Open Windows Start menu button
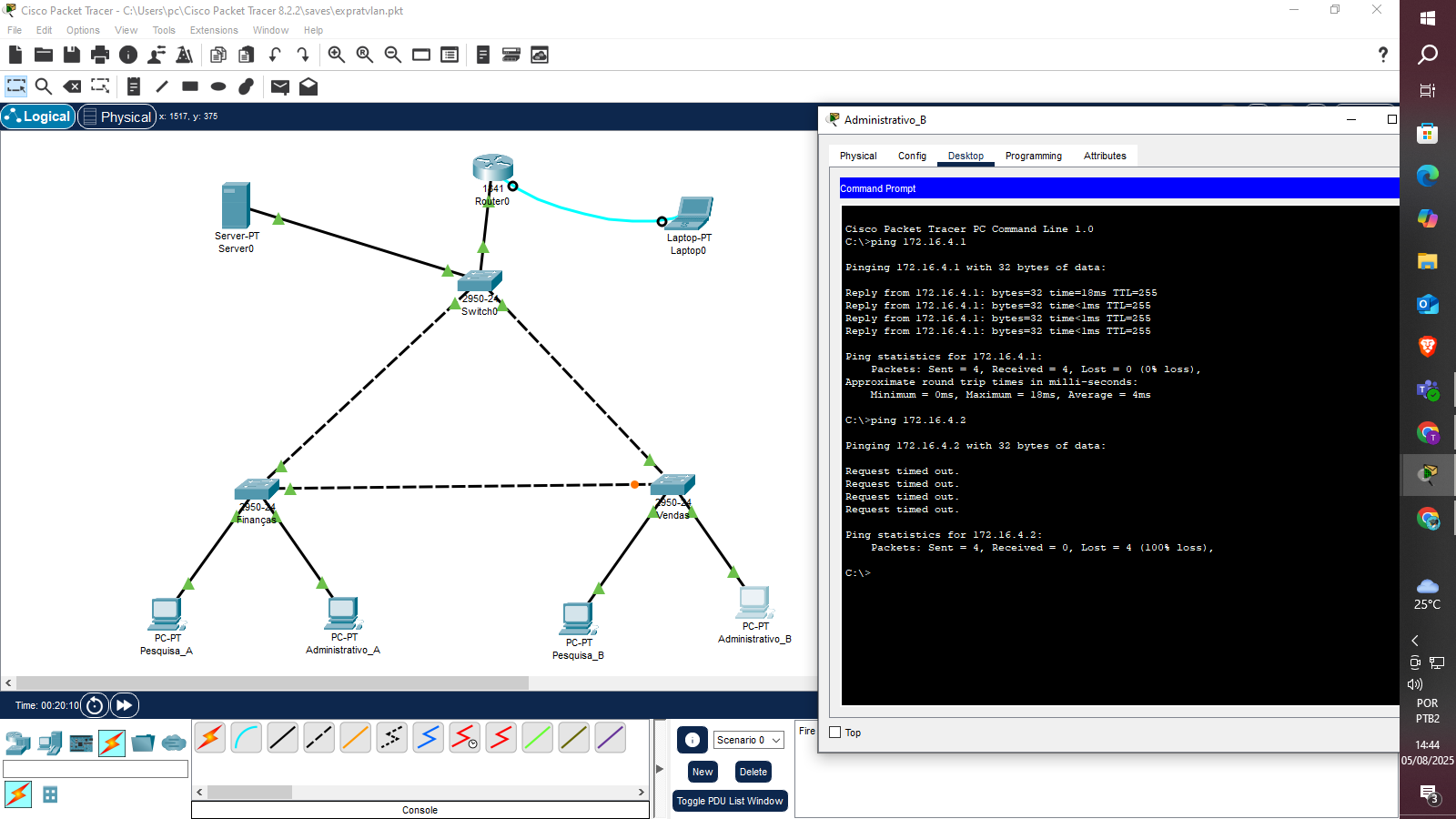 coord(1427,18)
